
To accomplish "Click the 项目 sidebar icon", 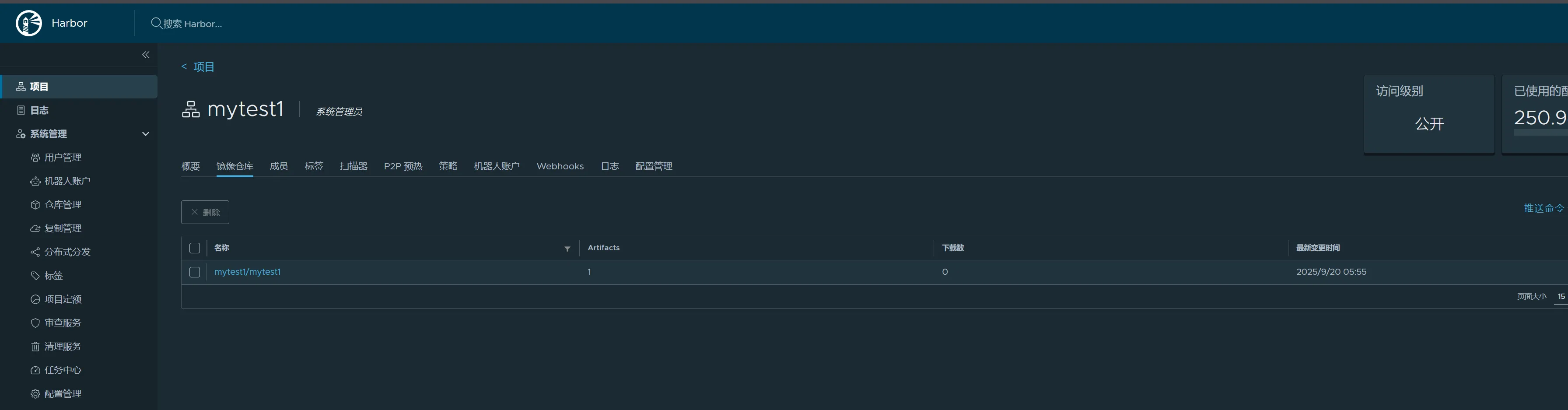I will (x=21, y=87).
